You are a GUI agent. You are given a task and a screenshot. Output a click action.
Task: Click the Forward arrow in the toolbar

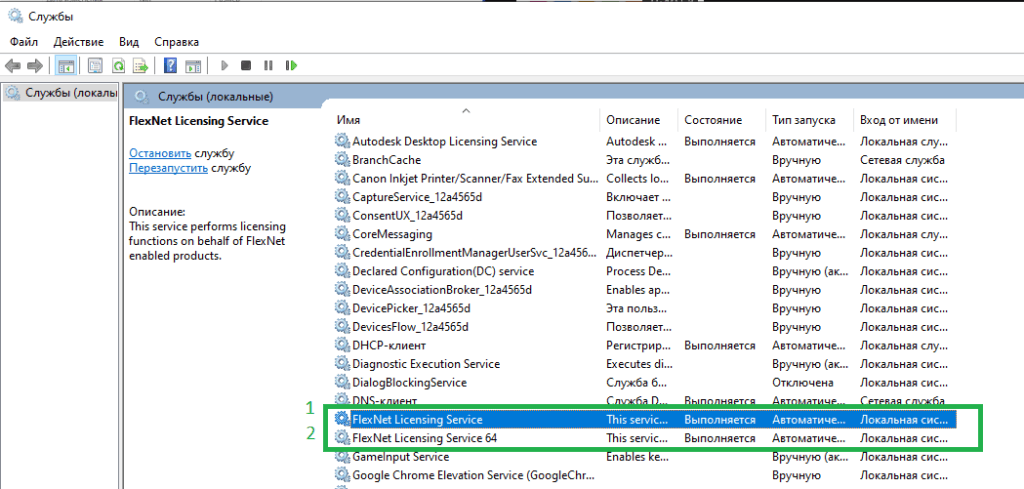pos(35,66)
